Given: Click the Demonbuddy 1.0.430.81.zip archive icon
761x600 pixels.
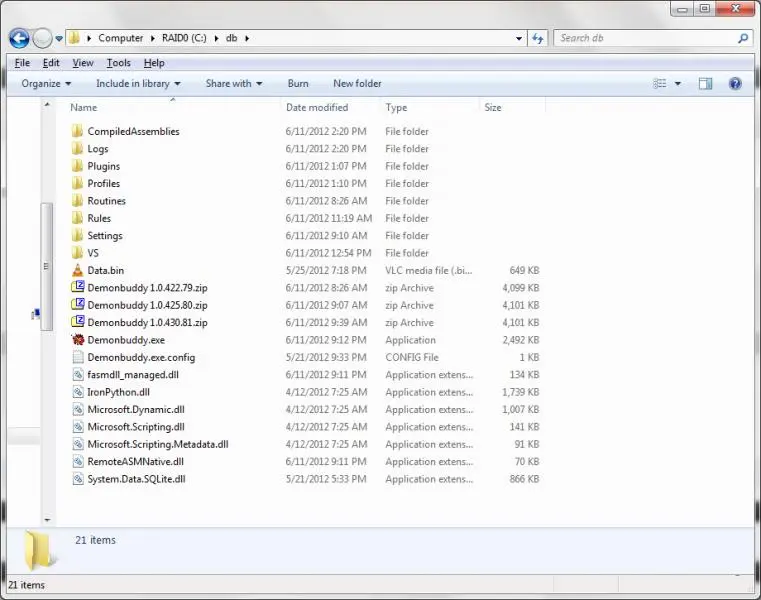Looking at the screenshot, I should coord(78,323).
